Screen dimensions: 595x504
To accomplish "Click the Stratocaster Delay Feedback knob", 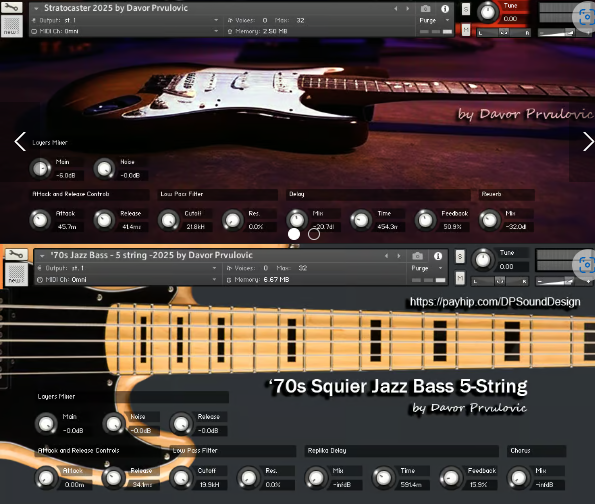I will coord(425,220).
